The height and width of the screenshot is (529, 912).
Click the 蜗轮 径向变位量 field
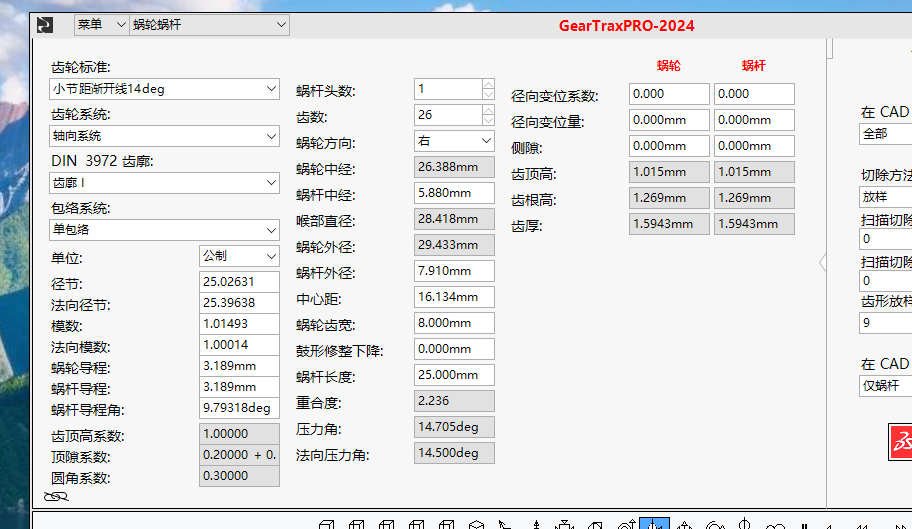point(669,120)
